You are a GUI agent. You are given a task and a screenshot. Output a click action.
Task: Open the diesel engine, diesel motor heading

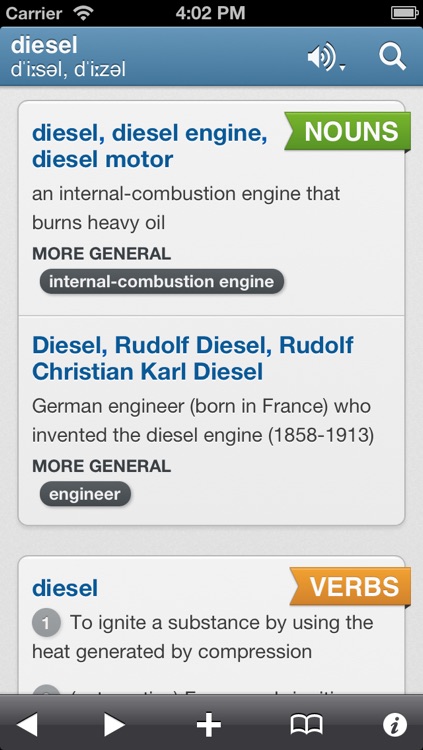149,146
